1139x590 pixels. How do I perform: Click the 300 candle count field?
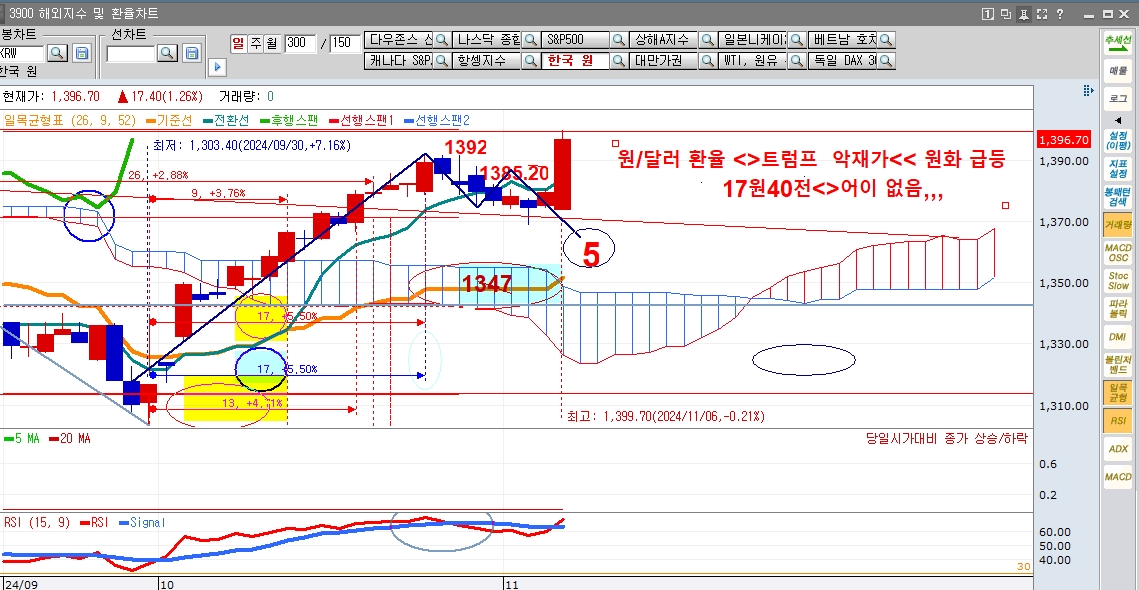(x=299, y=43)
